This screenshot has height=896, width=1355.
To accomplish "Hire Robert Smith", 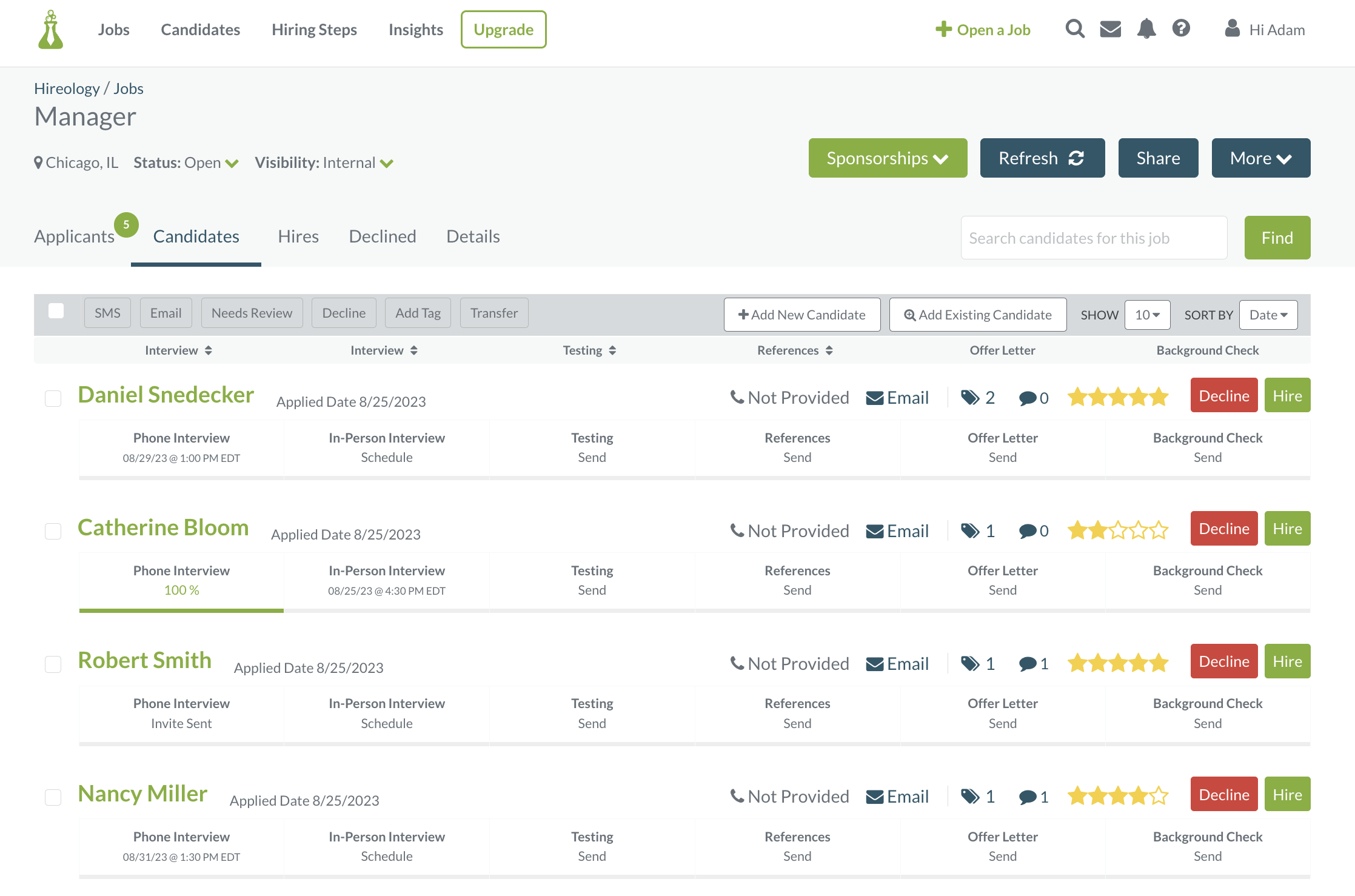I will 1287,661.
